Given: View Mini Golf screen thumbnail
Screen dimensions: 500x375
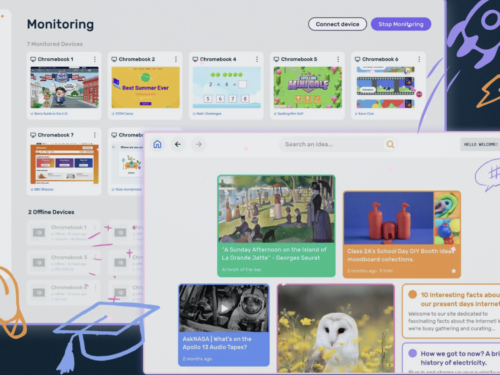Looking at the screenshot, I should pyautogui.click(x=308, y=87).
